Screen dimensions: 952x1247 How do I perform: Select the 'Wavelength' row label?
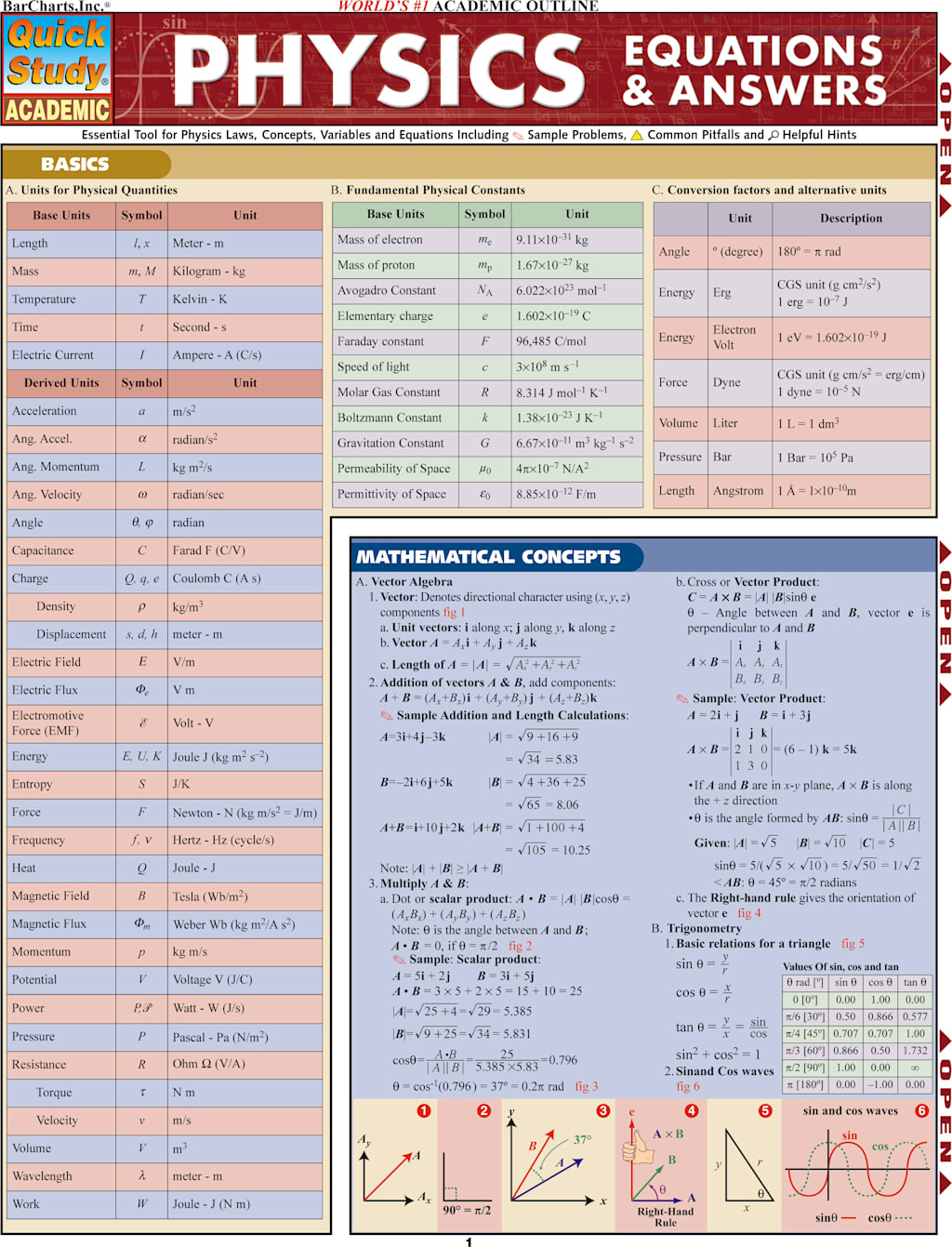coord(61,1176)
